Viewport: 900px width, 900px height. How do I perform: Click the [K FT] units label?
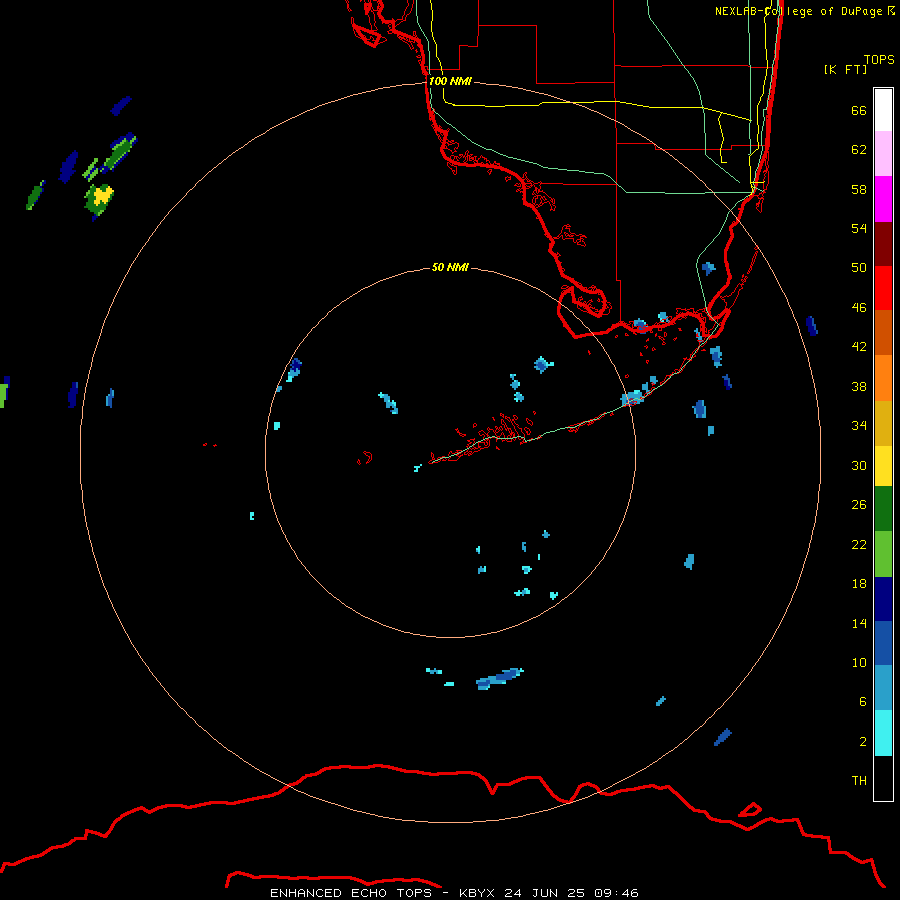pyautogui.click(x=845, y=69)
